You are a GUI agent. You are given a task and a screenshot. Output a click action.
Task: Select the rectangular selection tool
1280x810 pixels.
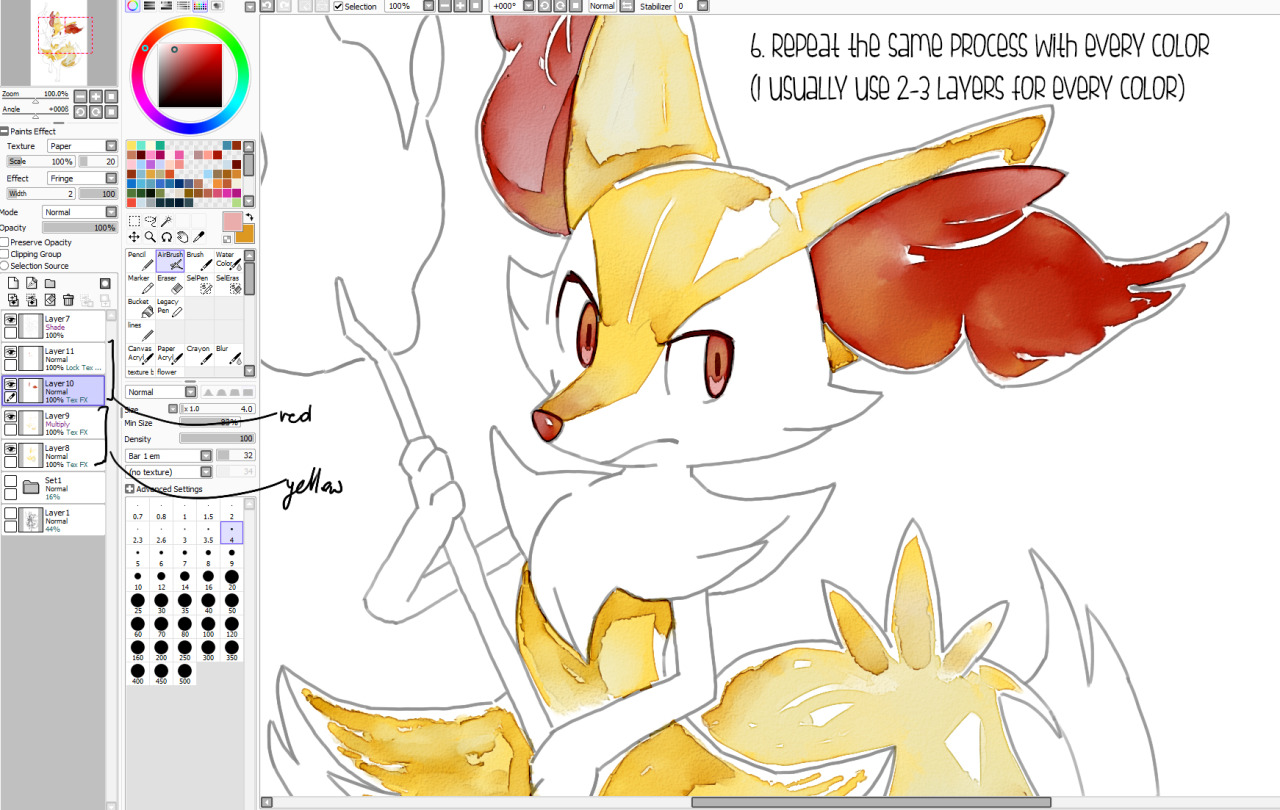[134, 221]
